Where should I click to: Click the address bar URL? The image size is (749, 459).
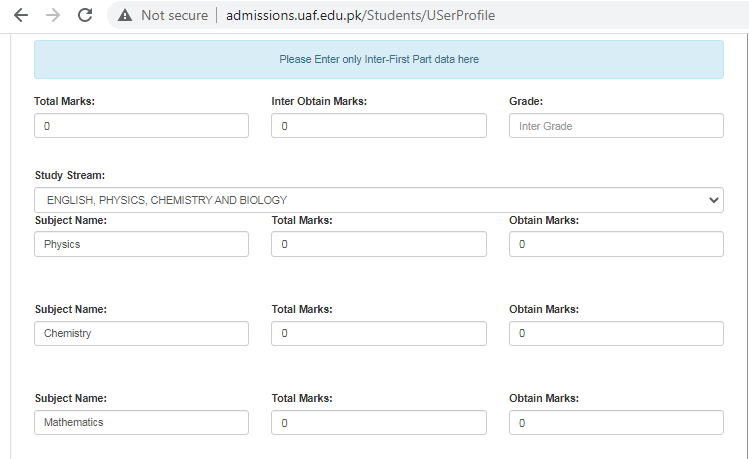pos(360,15)
